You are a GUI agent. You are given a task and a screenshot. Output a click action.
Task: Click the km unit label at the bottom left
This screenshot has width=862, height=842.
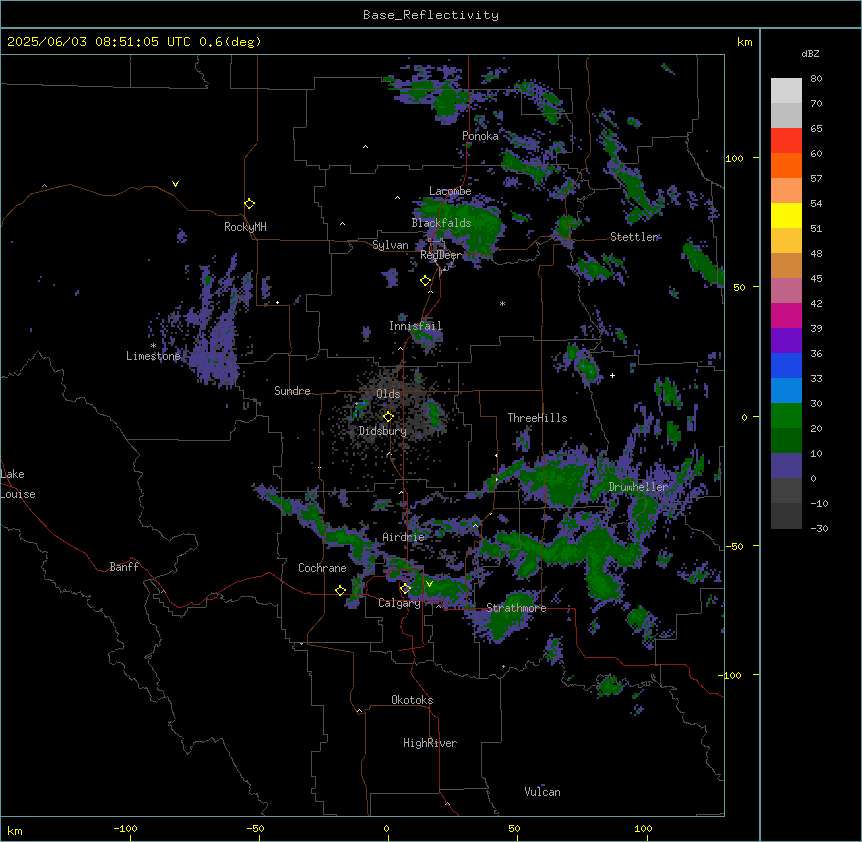(x=15, y=831)
